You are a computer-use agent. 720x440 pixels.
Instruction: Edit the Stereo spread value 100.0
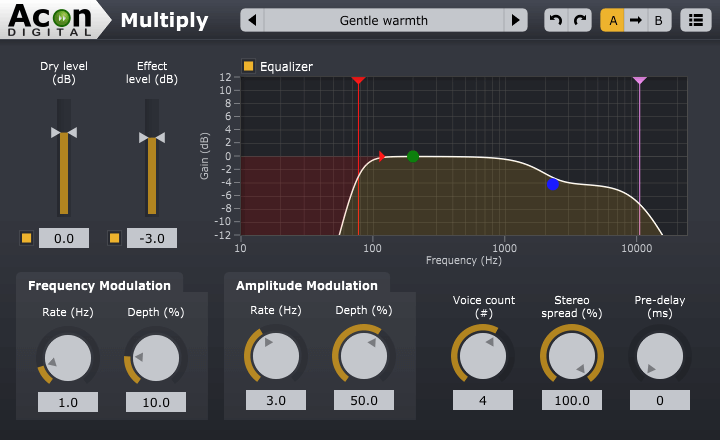(x=572, y=400)
